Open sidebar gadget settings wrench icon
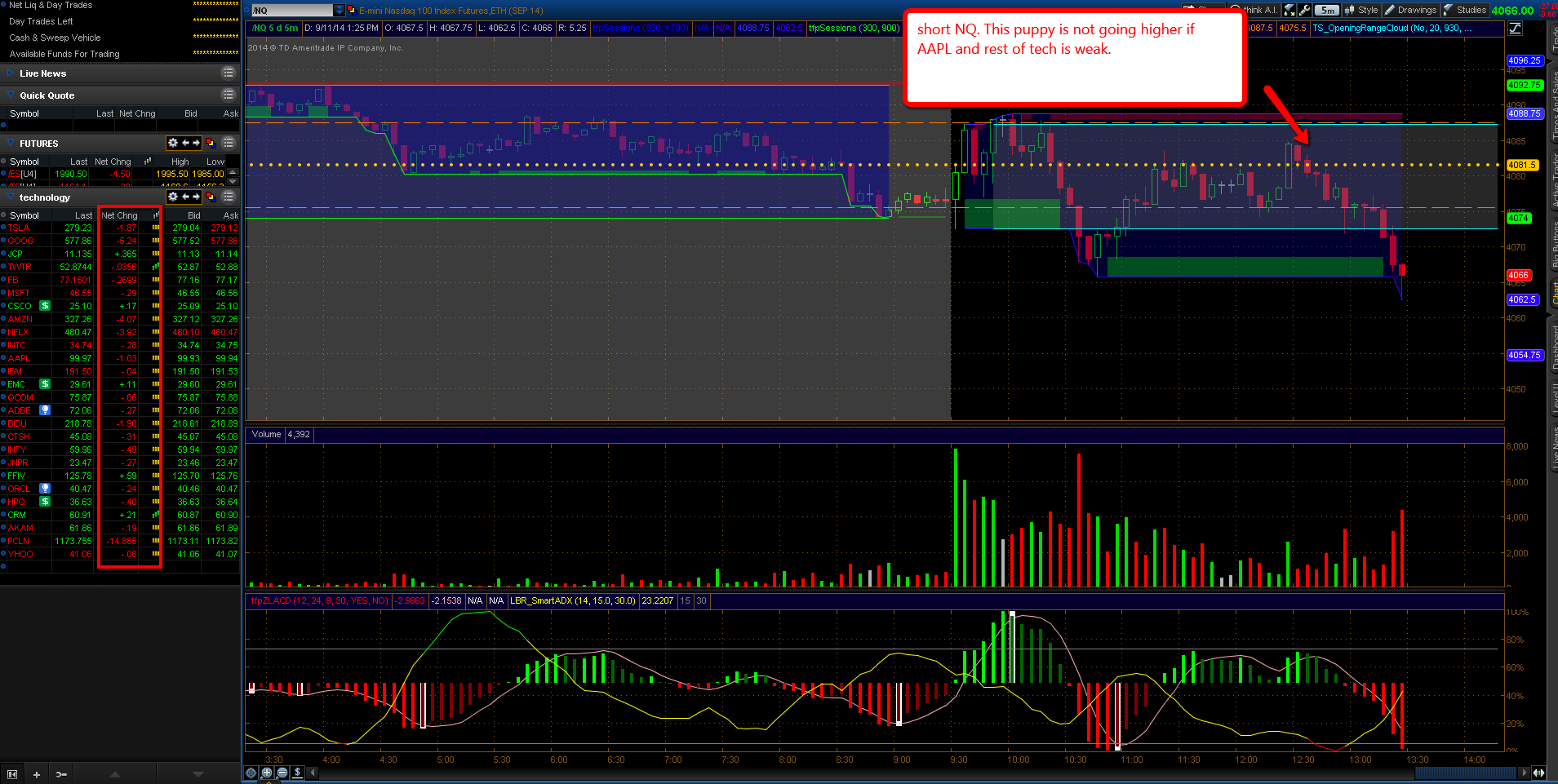Viewport: 1558px width, 784px height. pyautogui.click(x=61, y=774)
